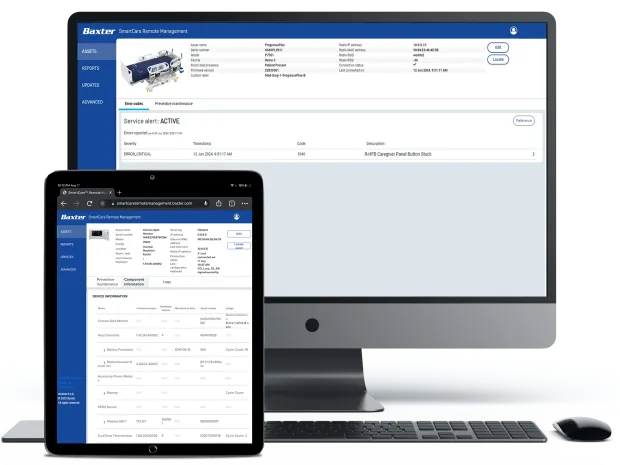Click the Severity column header on the monitor
The image size is (620, 465).
point(130,144)
